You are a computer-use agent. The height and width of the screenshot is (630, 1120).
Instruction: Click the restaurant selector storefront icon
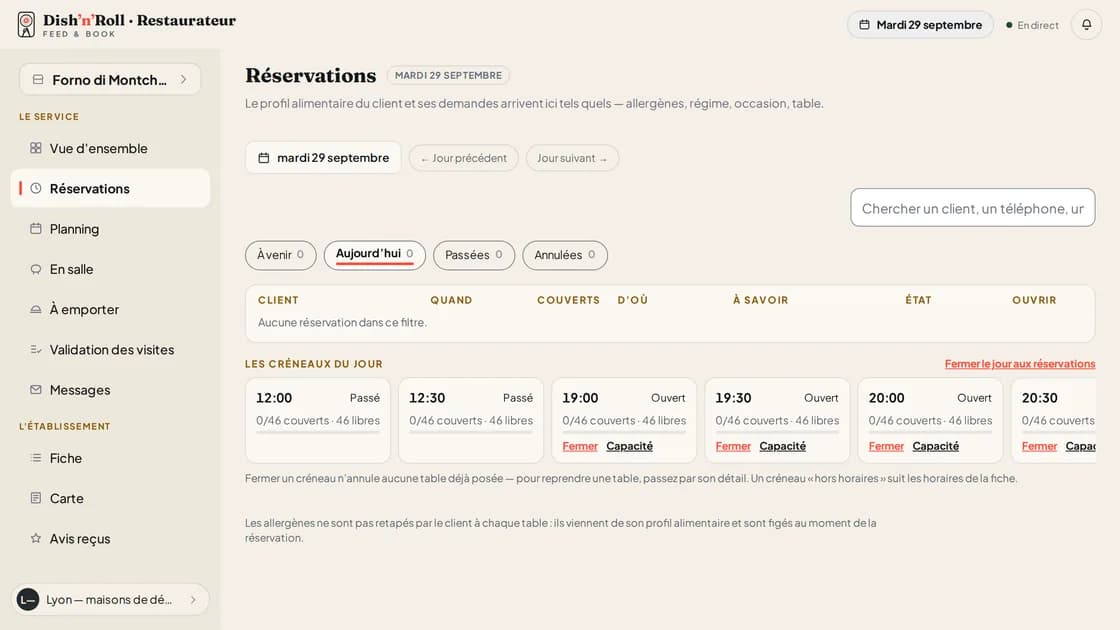click(38, 79)
